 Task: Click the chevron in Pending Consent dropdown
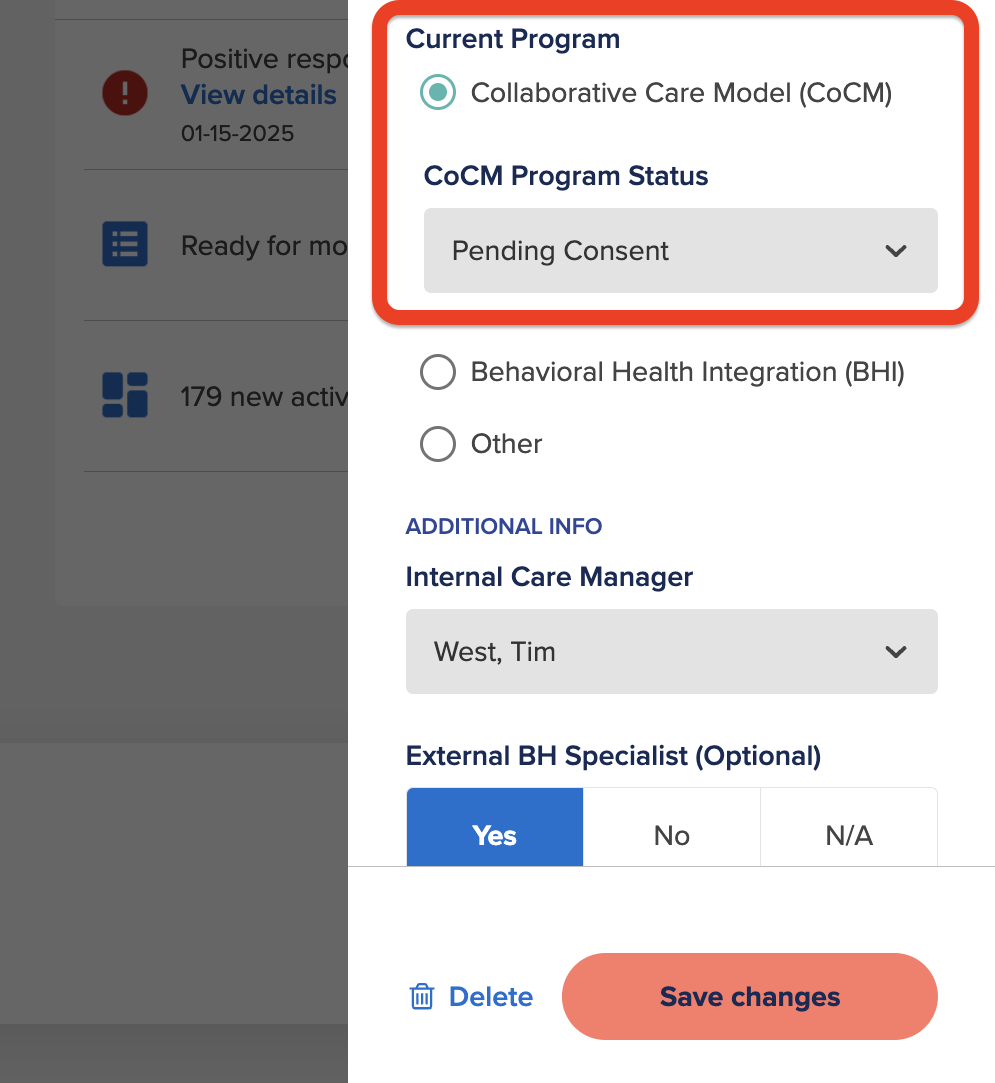[896, 251]
